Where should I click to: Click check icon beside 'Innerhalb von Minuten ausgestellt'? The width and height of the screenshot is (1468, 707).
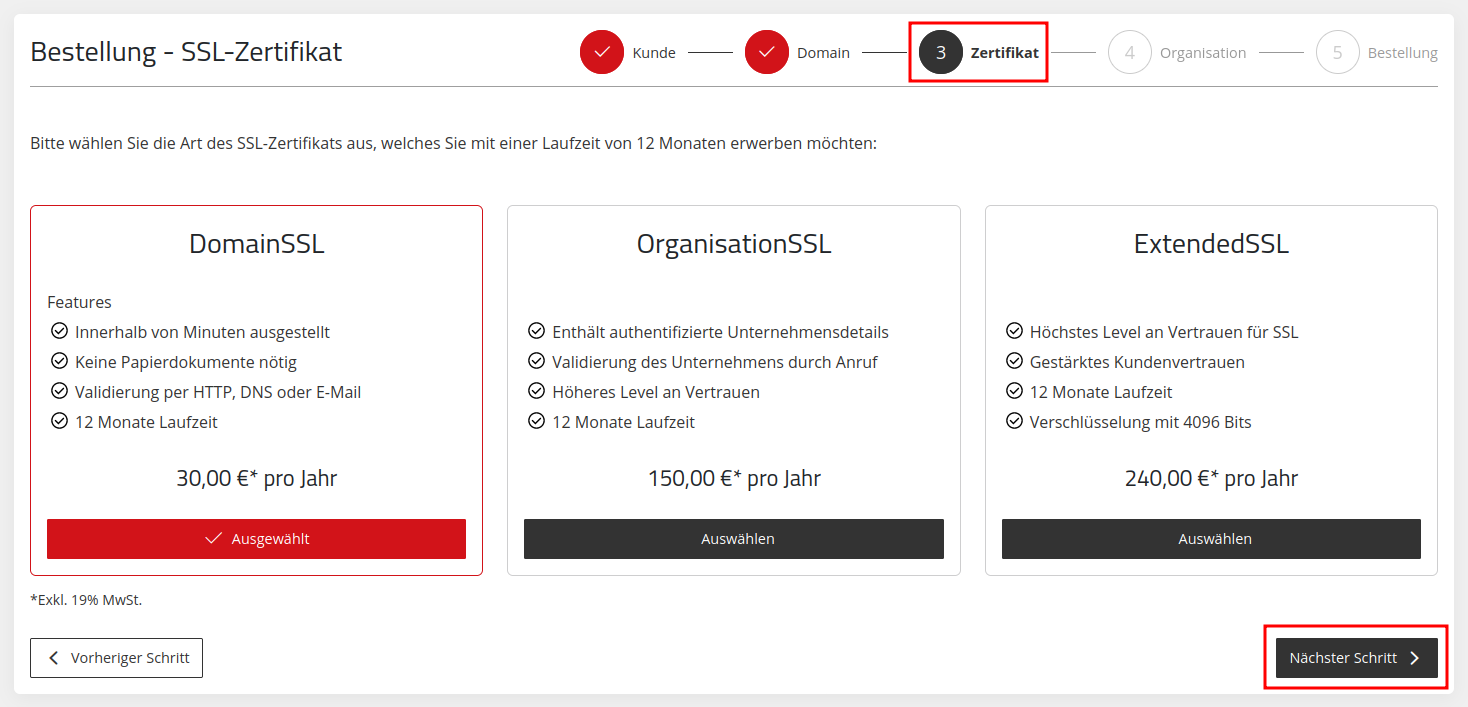[59, 331]
